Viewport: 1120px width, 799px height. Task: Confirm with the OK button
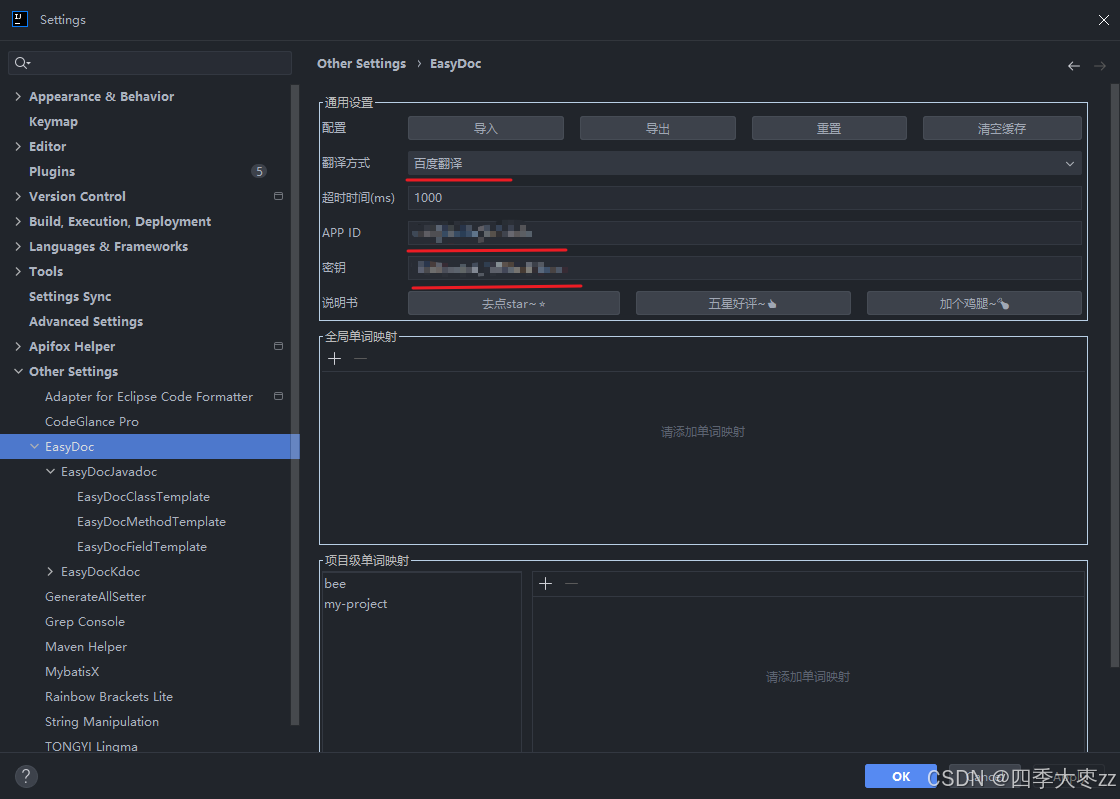pyautogui.click(x=901, y=776)
